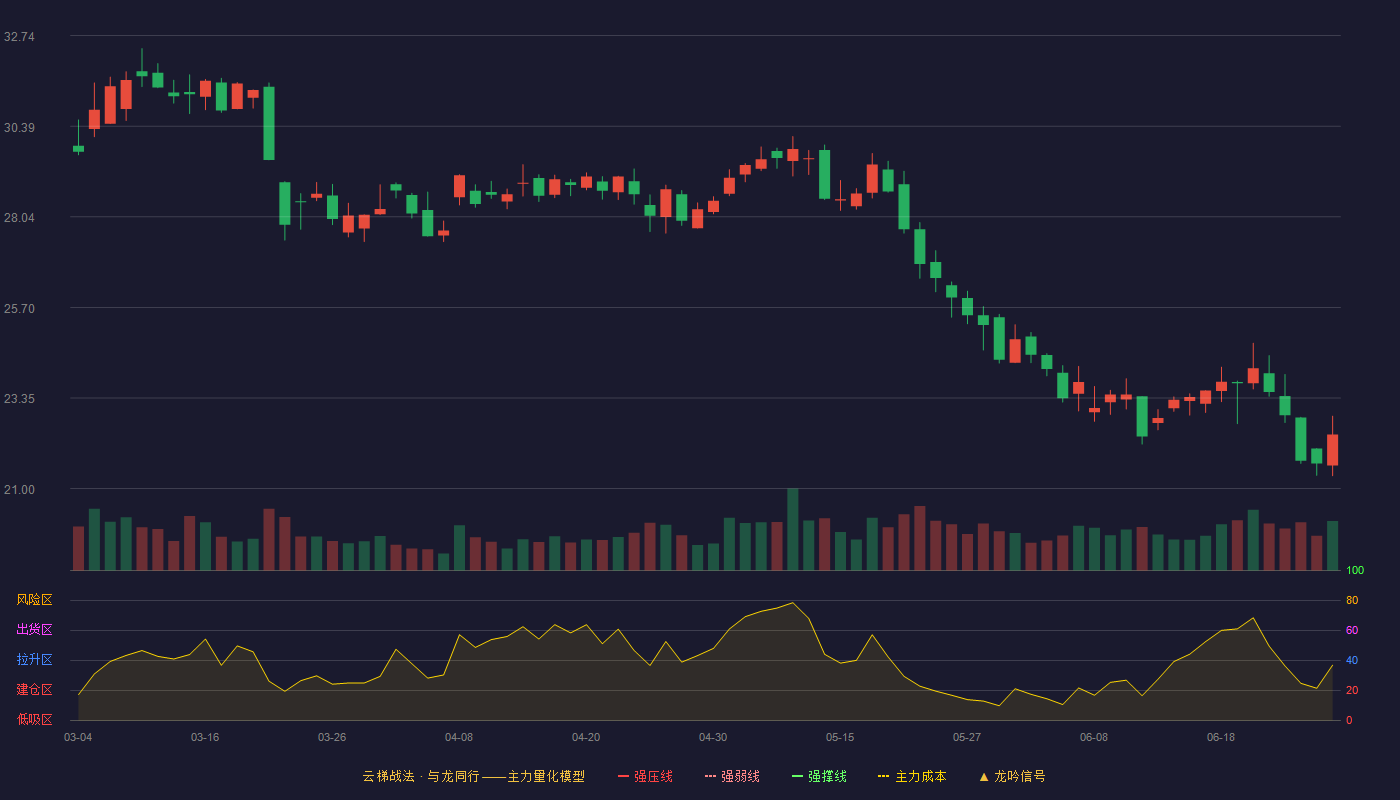Click the 32.74 price axis label
This screenshot has height=800, width=1400.
click(x=19, y=36)
